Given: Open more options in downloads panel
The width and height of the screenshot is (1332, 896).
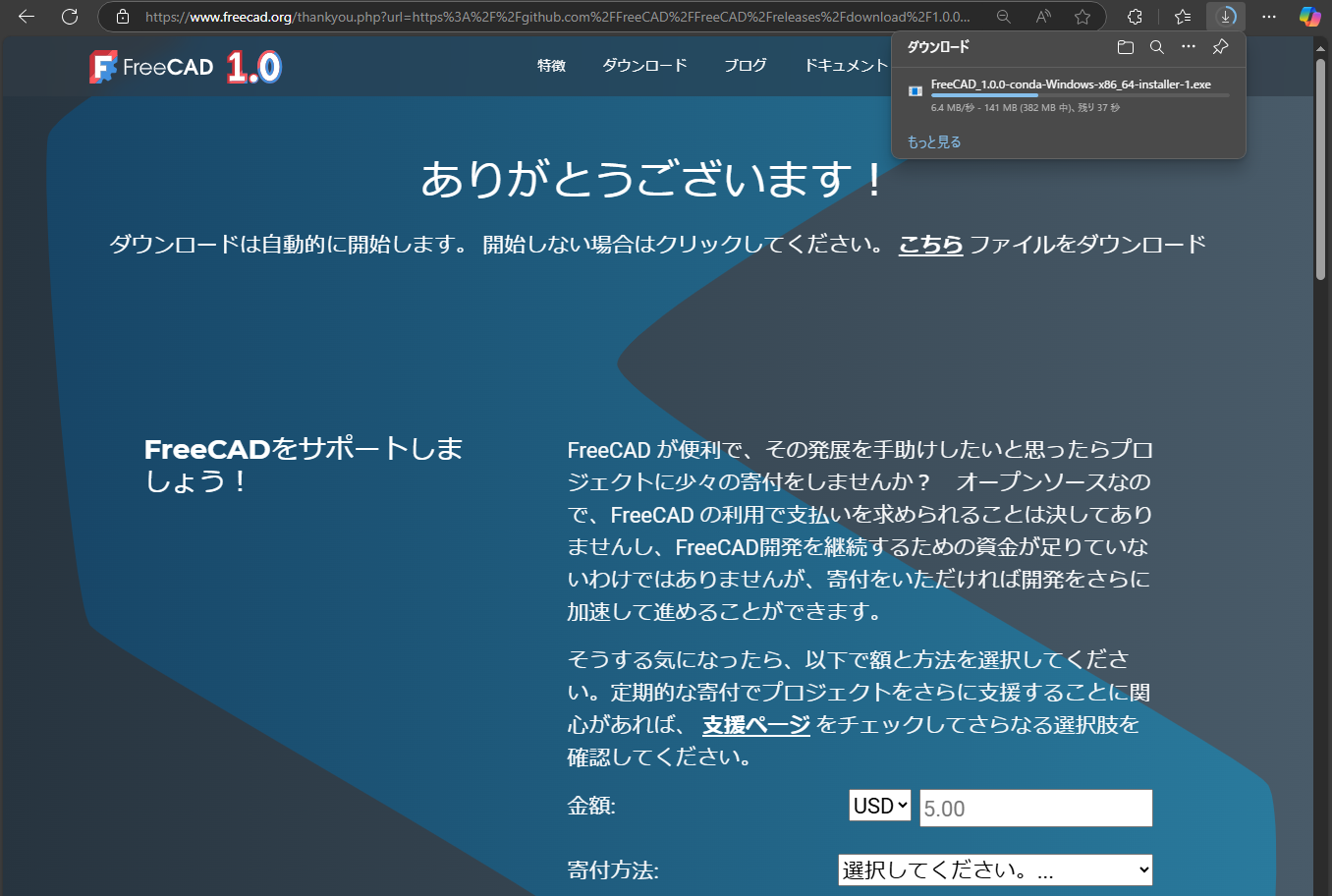Looking at the screenshot, I should coord(1189,47).
